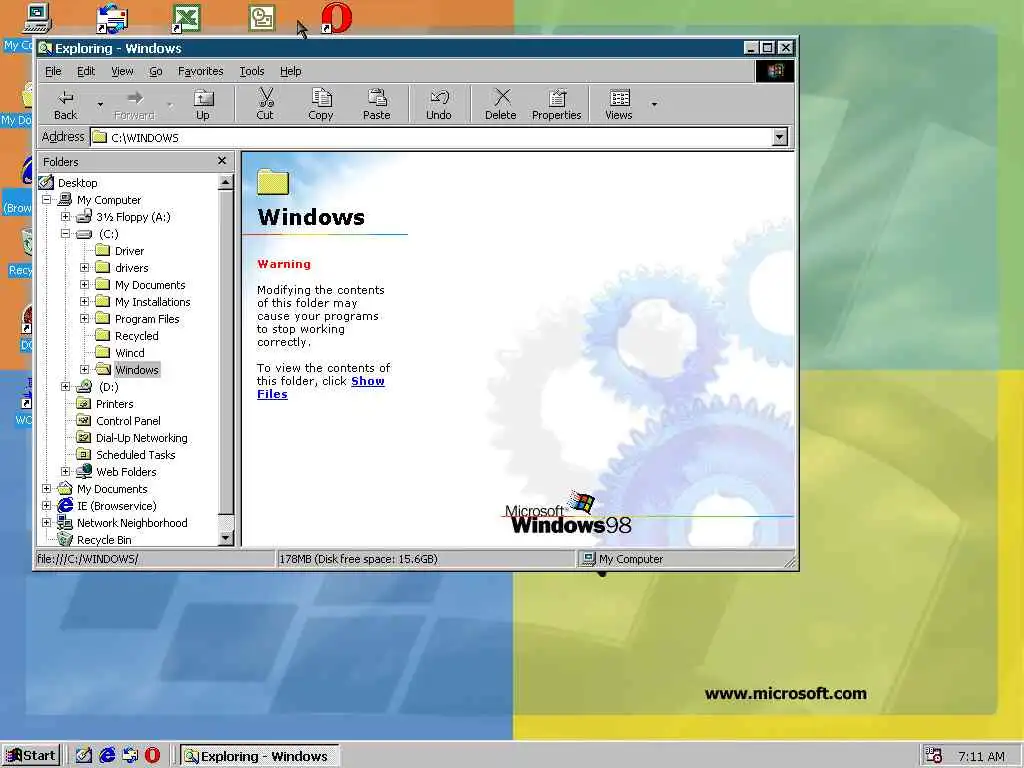Select the Driver folder in tree
Image resolution: width=1024 pixels, height=768 pixels.
(x=129, y=251)
